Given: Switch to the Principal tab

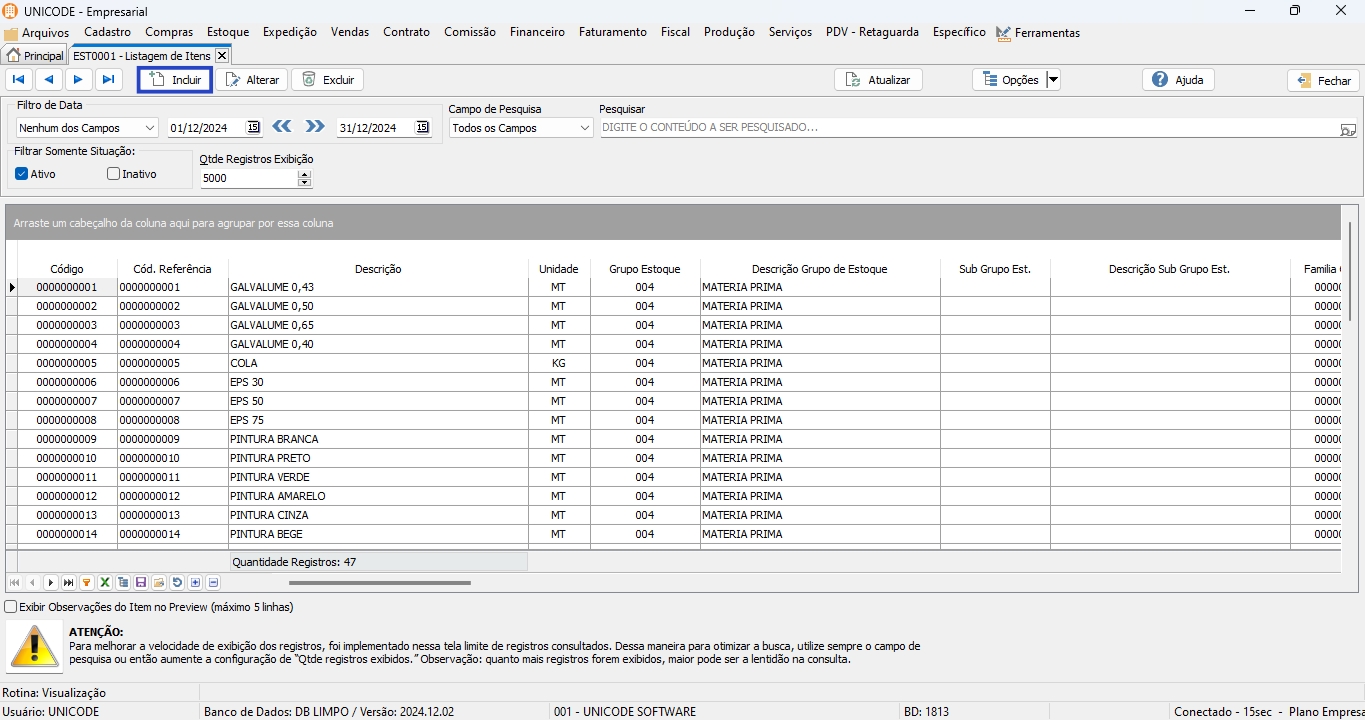Looking at the screenshot, I should click(35, 56).
